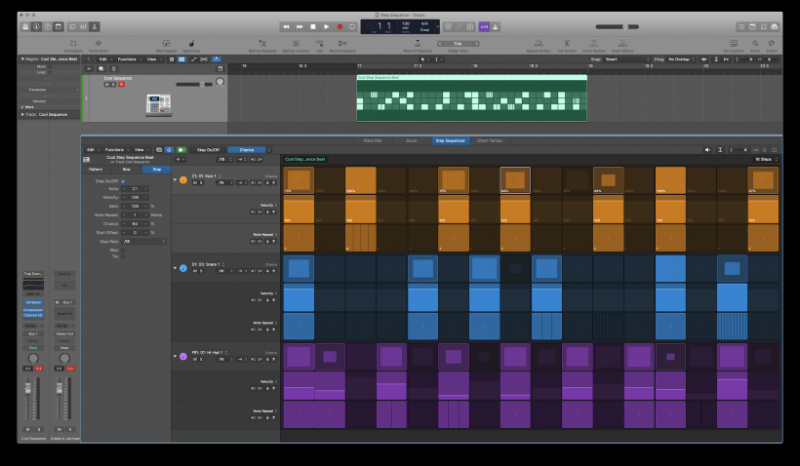Image resolution: width=800 pixels, height=466 pixels.
Task: Select Chance edit mode button
Action: pyautogui.click(x=247, y=150)
